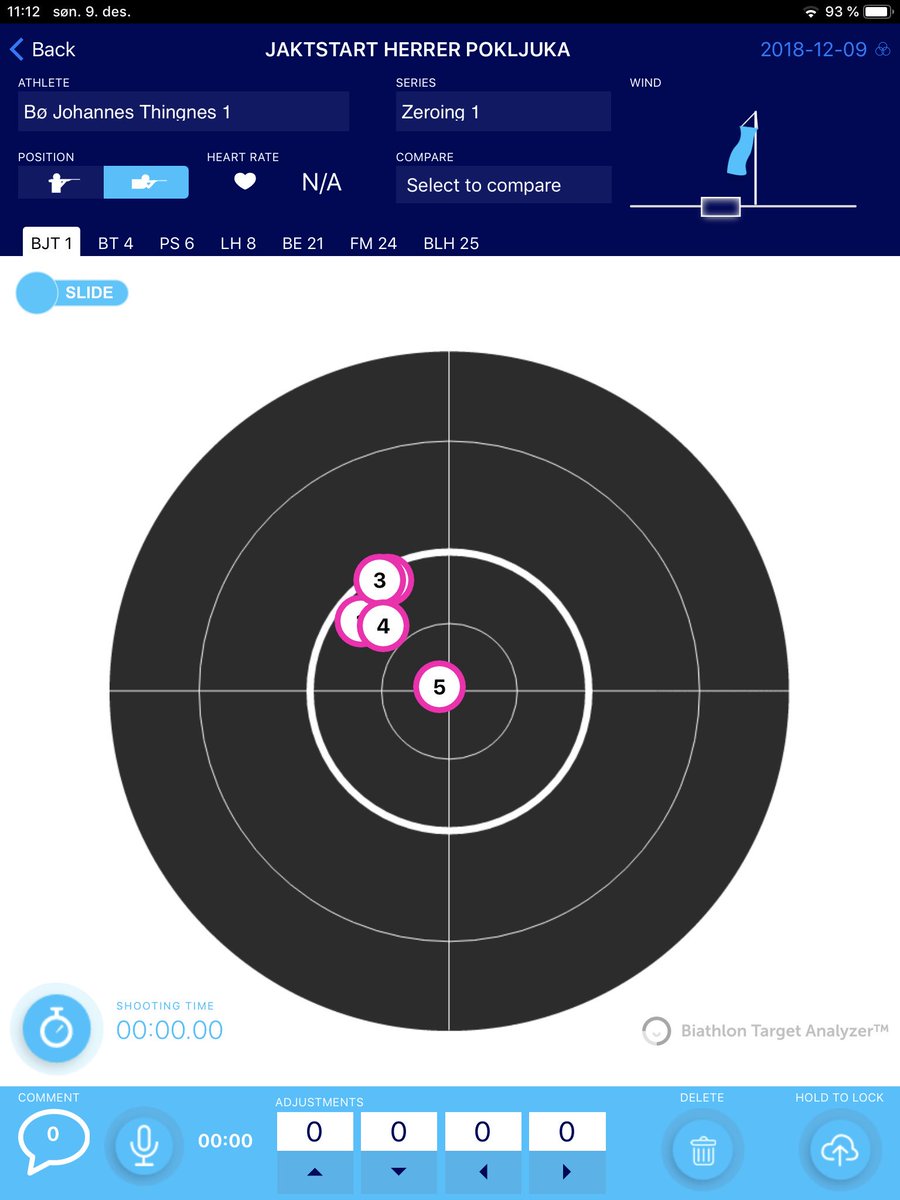Select shot marker 4 on target

[x=383, y=627]
